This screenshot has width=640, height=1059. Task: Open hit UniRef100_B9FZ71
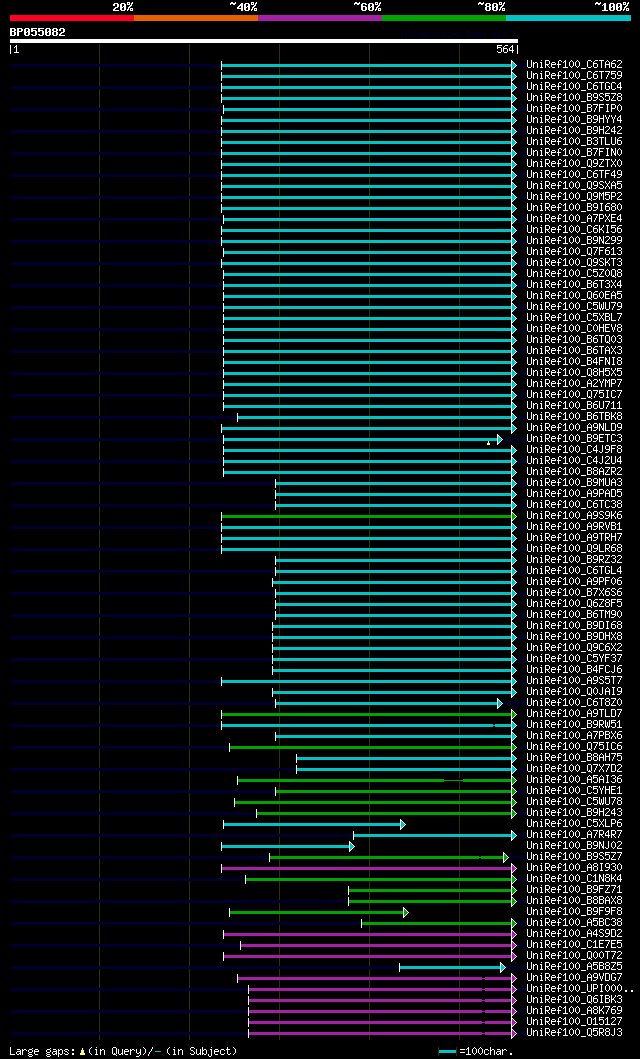tap(575, 889)
